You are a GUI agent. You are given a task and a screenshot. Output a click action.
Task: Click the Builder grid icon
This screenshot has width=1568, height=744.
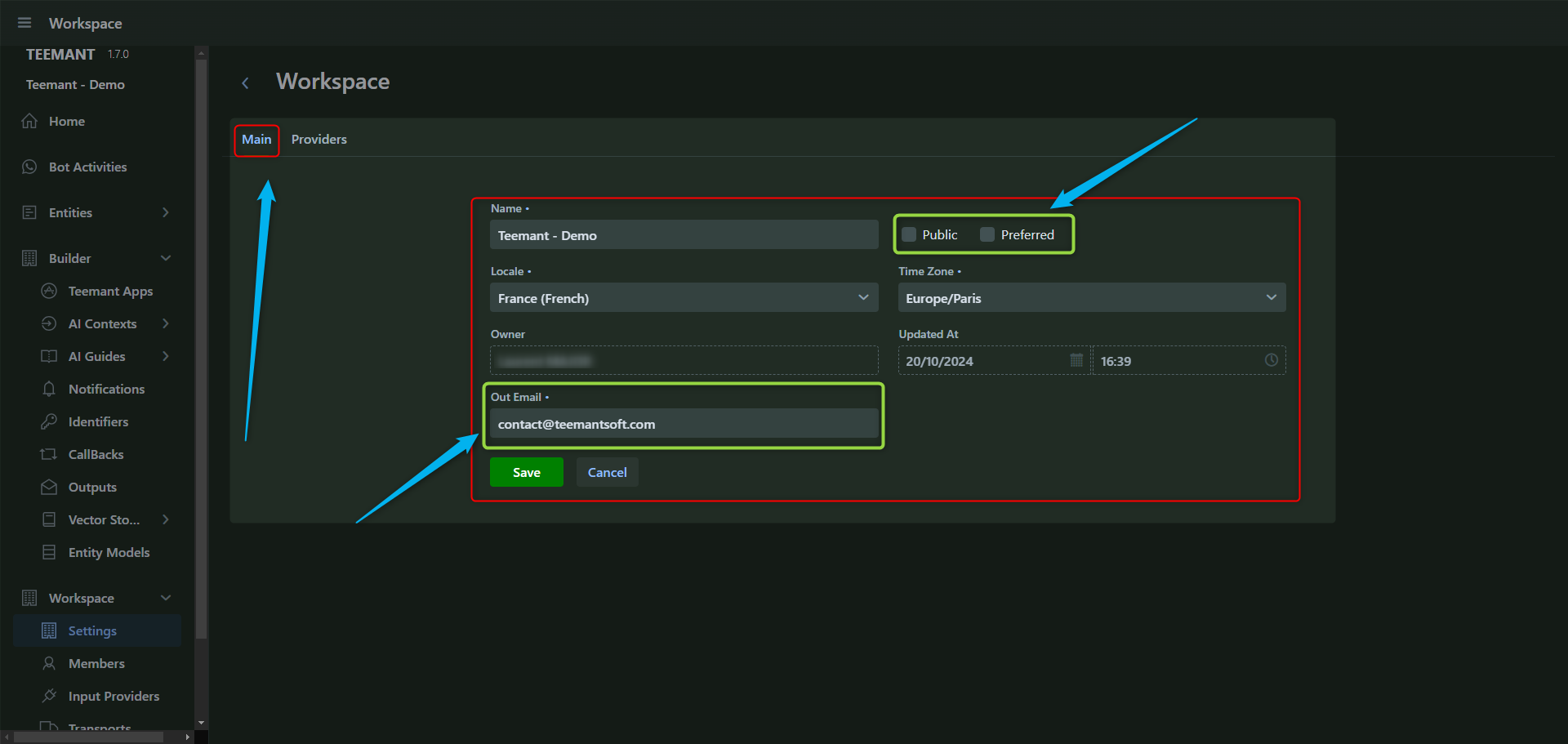pos(29,258)
